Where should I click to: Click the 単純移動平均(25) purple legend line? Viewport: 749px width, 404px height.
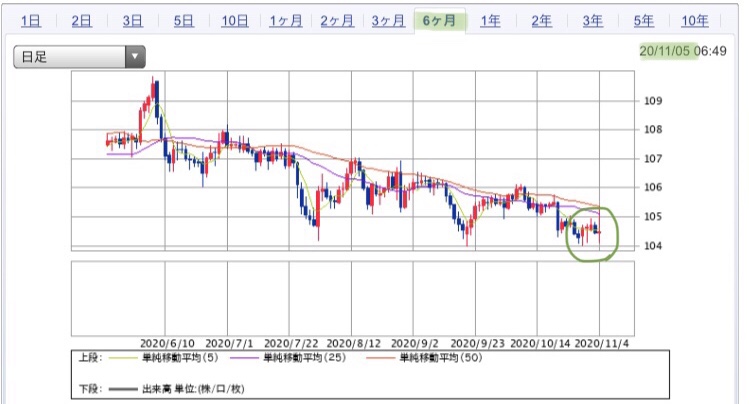coord(245,358)
